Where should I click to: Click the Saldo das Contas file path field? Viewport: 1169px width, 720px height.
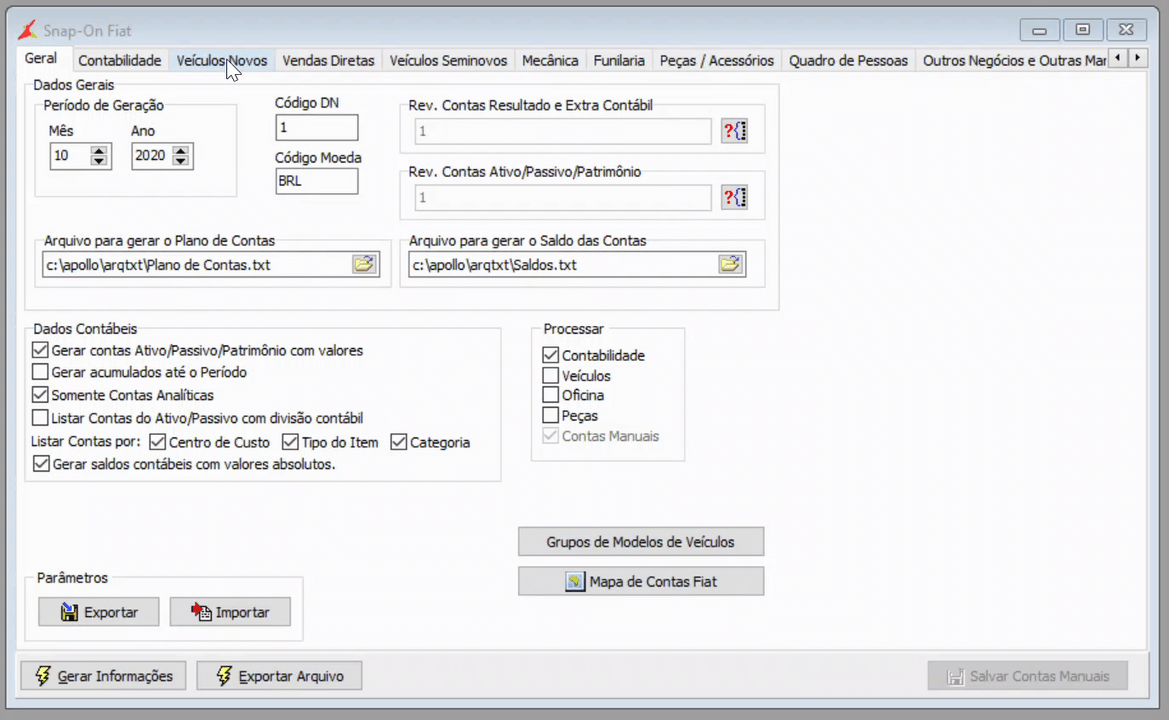tap(564, 265)
